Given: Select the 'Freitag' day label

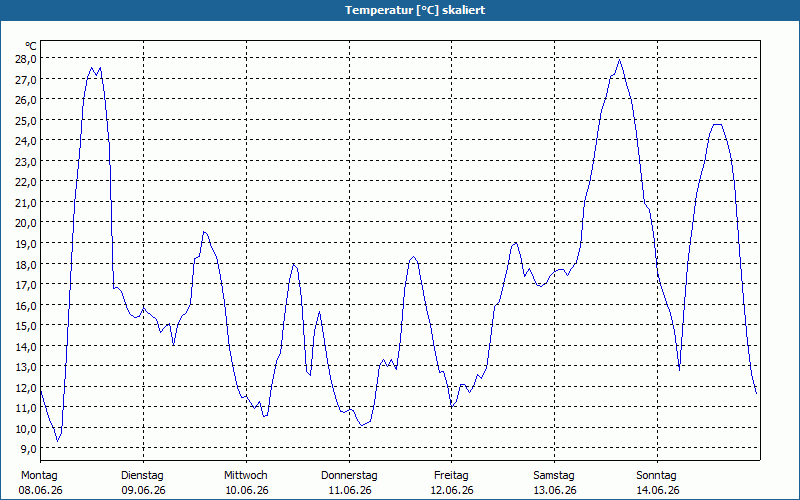Looking at the screenshot, I should [452, 476].
